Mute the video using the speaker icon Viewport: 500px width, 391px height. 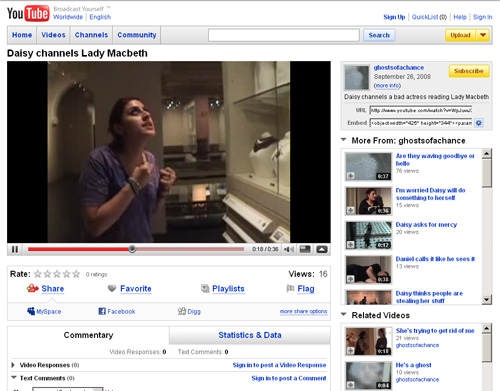(289, 249)
